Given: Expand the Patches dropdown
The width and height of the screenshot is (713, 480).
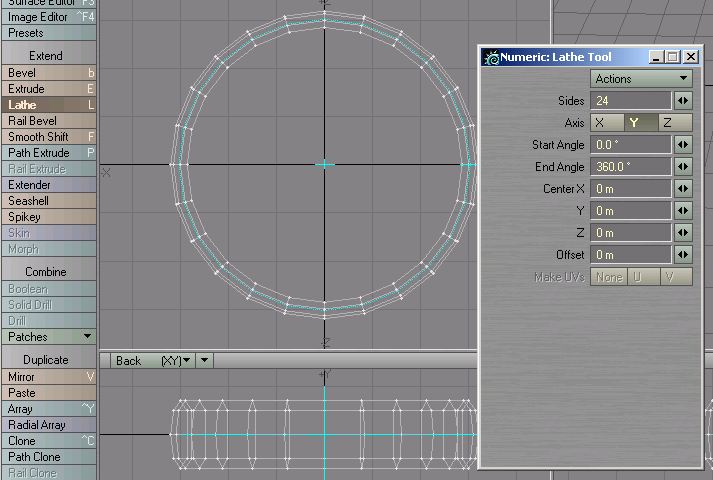Looking at the screenshot, I should pyautogui.click(x=49, y=337).
